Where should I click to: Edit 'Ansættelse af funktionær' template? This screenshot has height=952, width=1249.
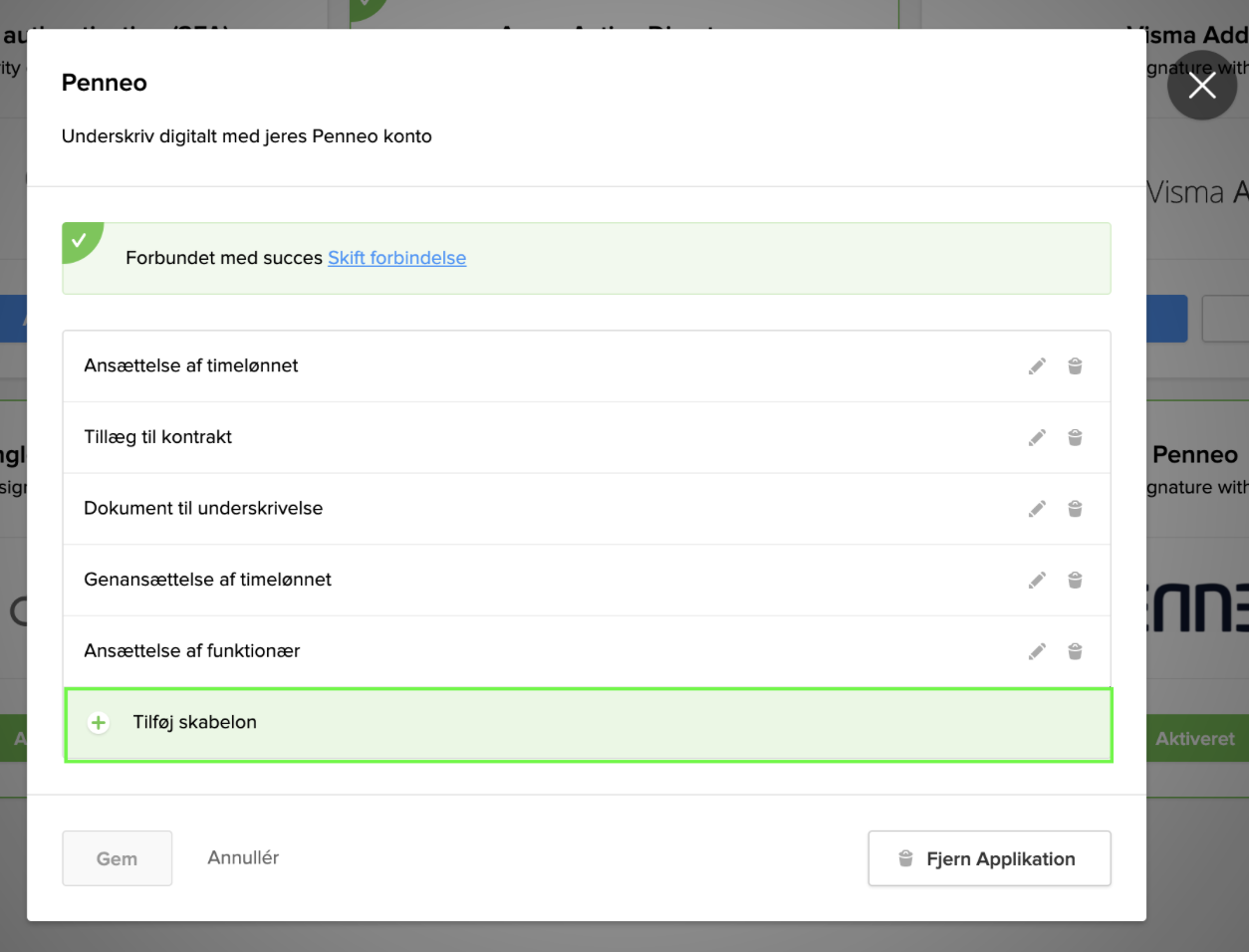coord(1037,651)
